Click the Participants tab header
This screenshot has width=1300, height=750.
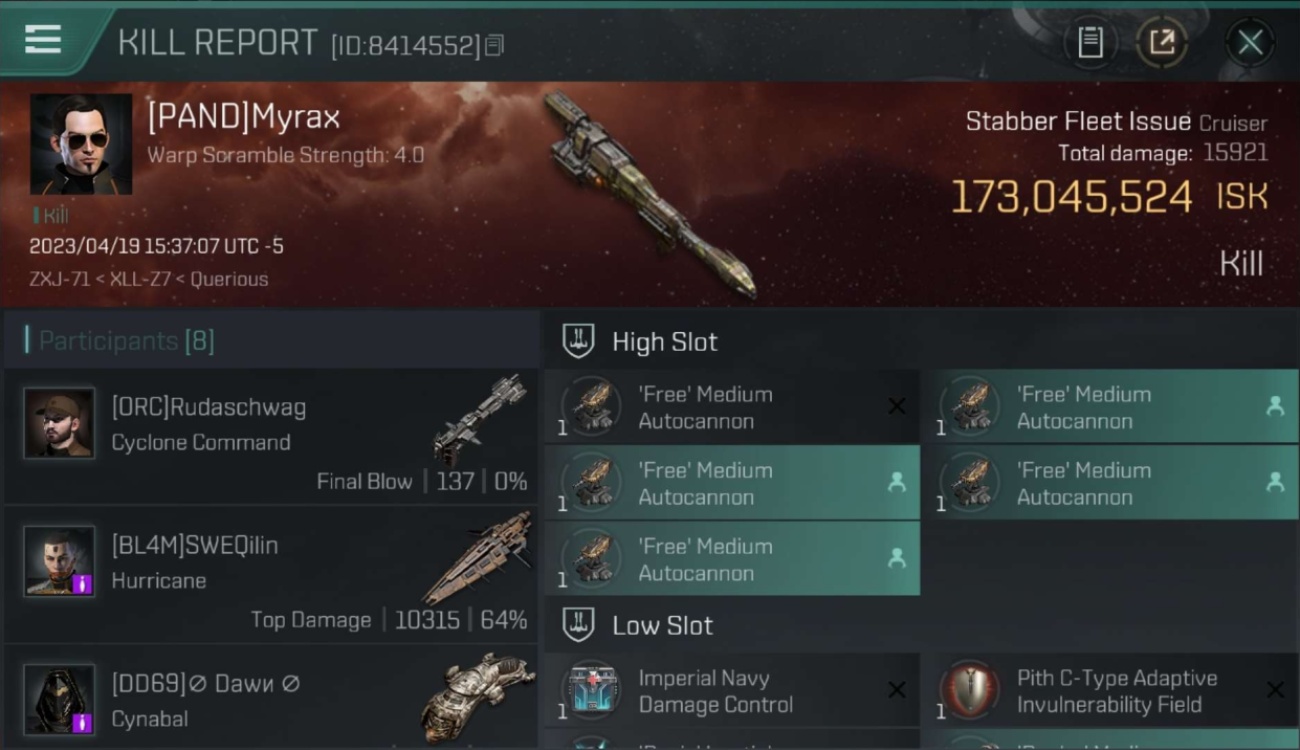(120, 341)
